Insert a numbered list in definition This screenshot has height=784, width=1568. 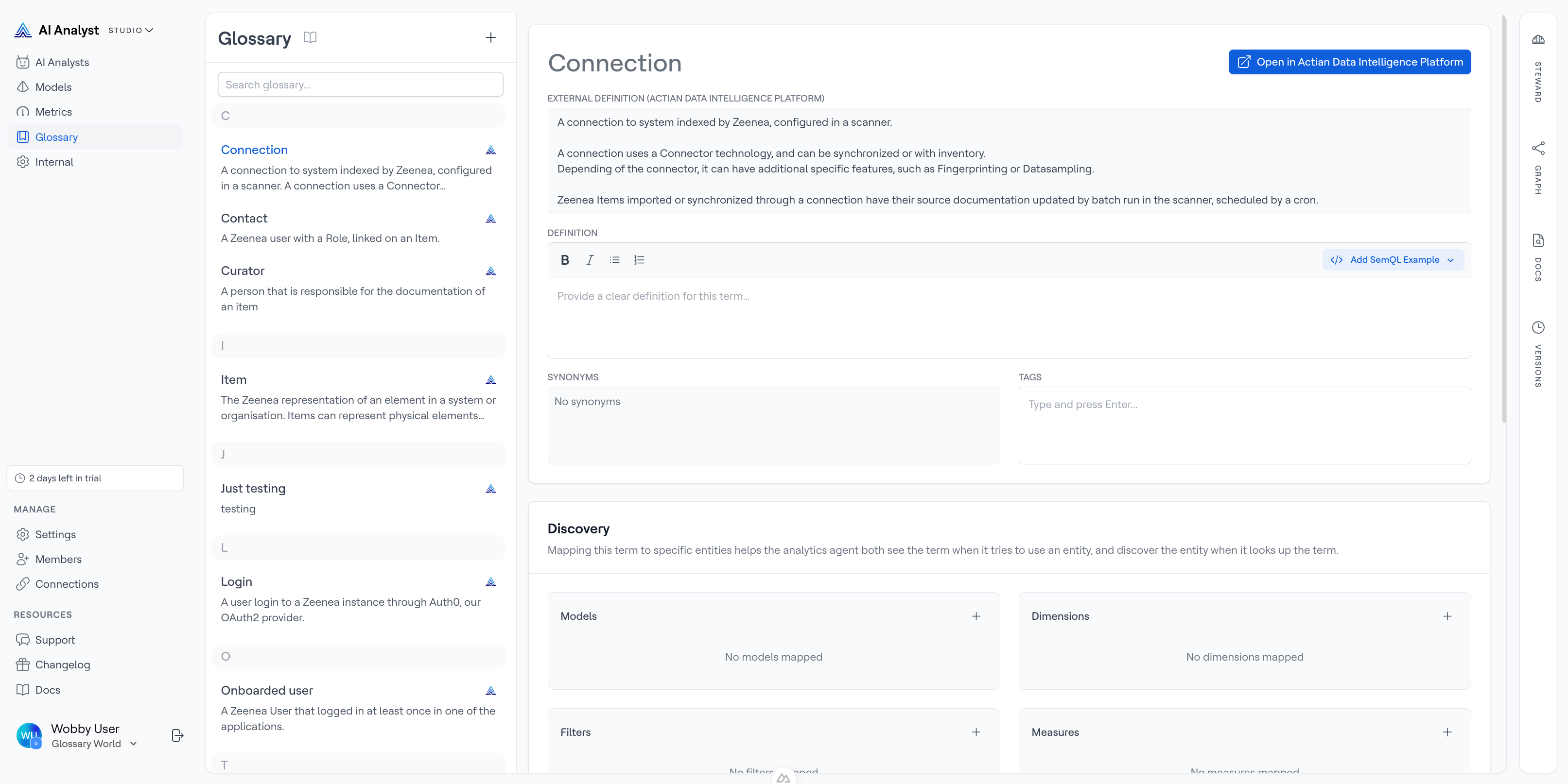[639, 260]
